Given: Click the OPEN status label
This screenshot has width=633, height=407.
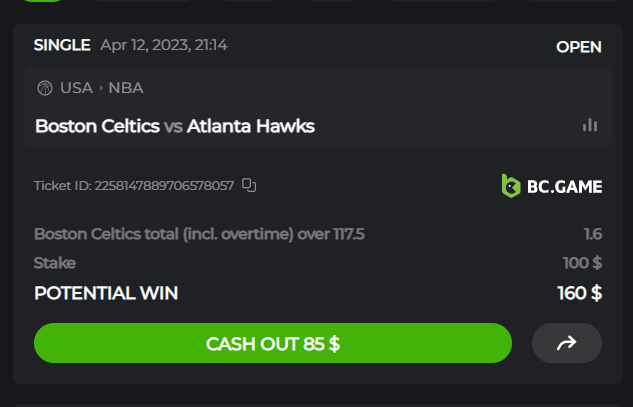Looking at the screenshot, I should 579,47.
